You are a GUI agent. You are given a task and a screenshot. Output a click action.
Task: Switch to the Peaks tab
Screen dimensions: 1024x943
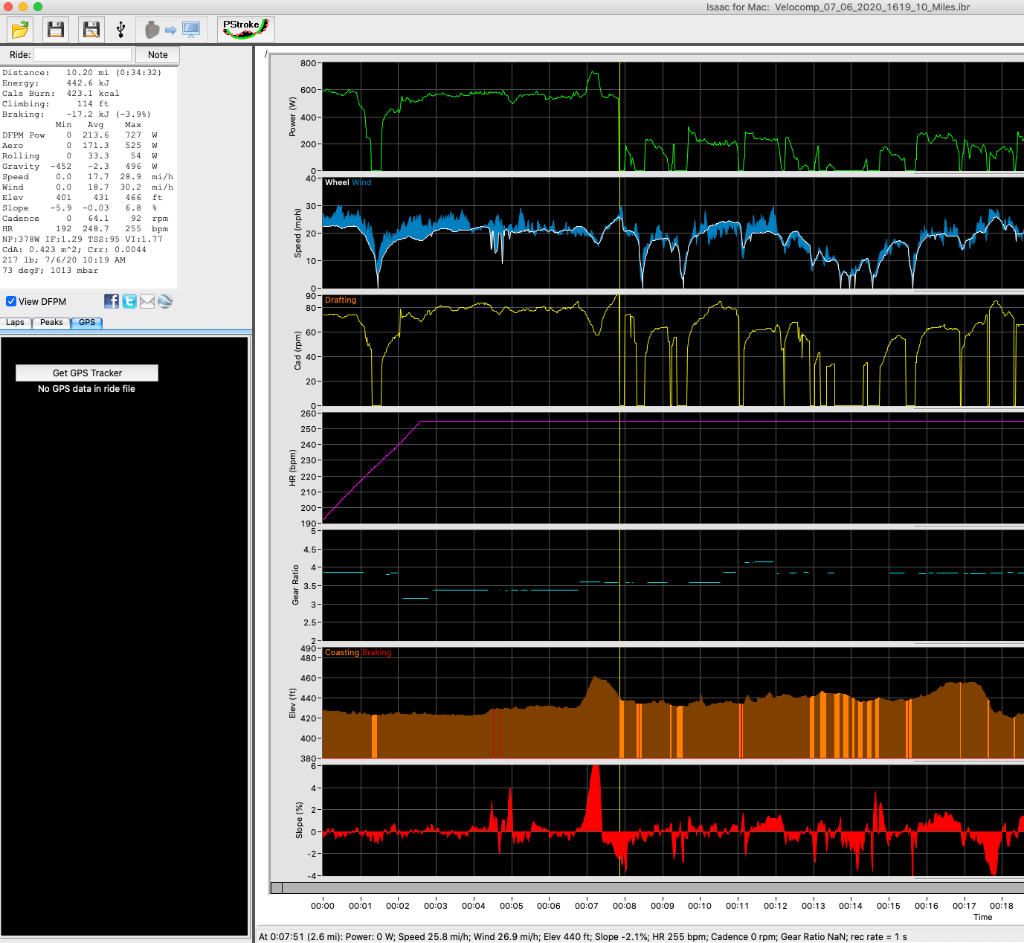[x=51, y=323]
